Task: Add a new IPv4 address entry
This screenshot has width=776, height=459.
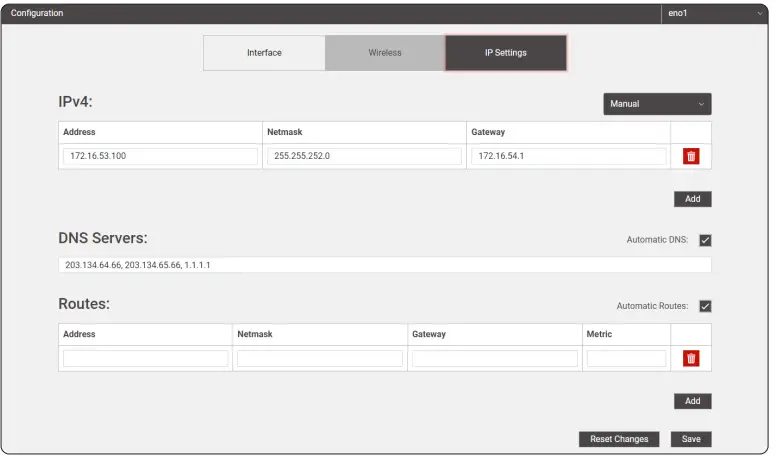Action: 692,199
